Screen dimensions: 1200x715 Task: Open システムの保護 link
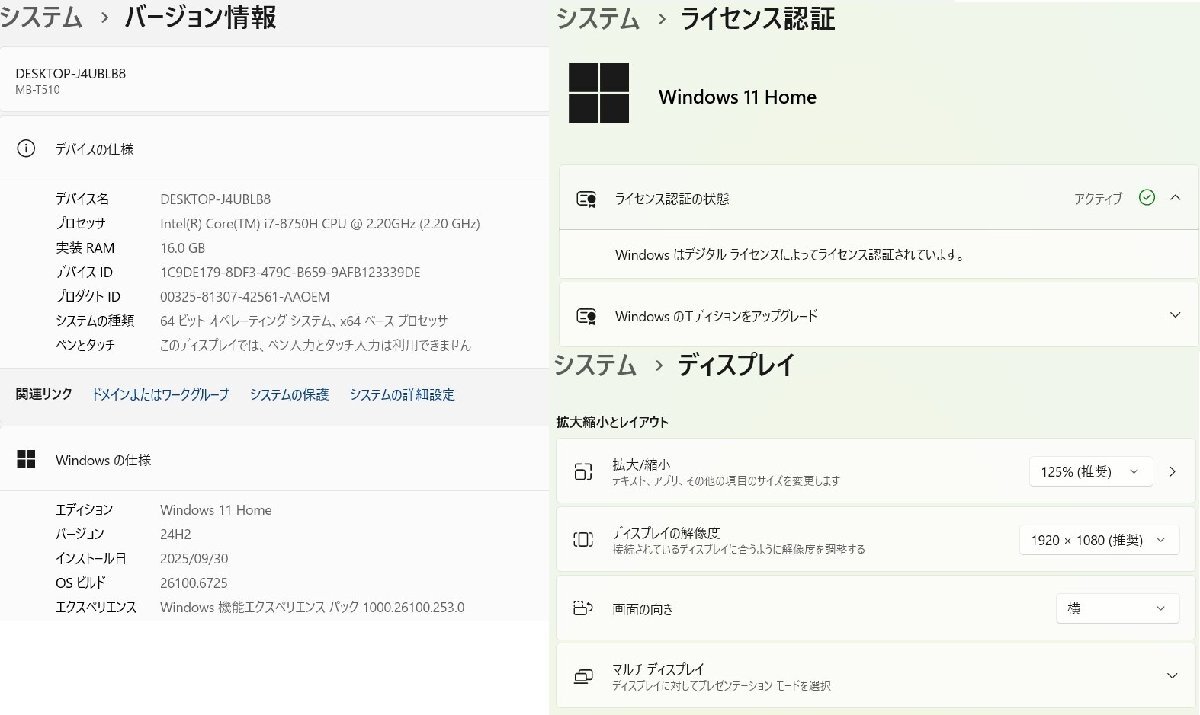tap(289, 395)
